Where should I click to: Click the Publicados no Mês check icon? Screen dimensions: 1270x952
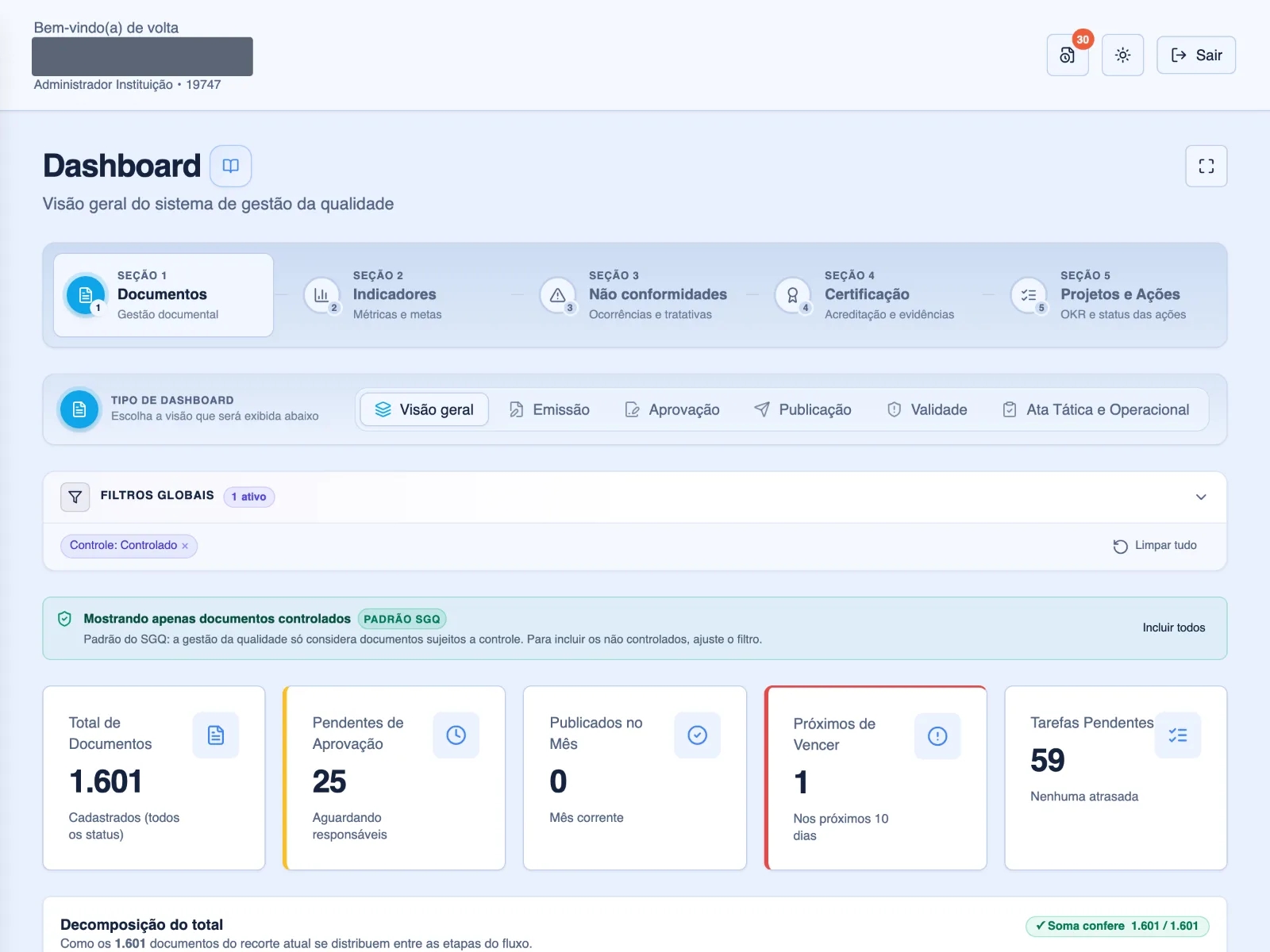pyautogui.click(x=697, y=735)
